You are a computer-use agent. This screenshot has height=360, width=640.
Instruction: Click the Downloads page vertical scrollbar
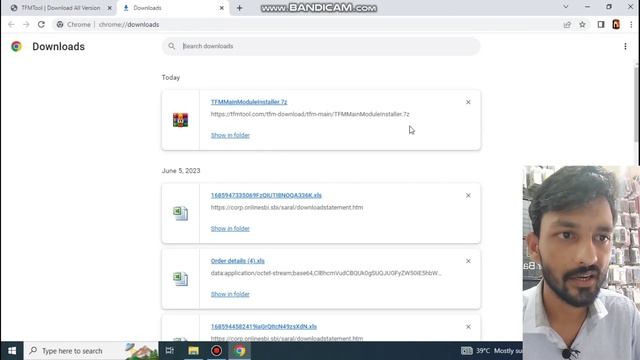pyautogui.click(x=636, y=103)
